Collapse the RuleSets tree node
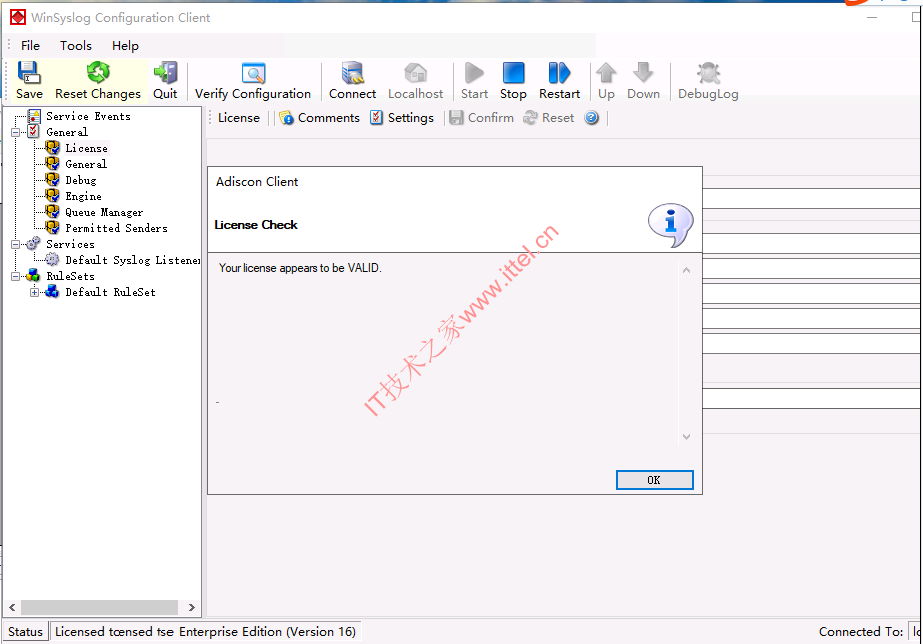 [x=16, y=275]
